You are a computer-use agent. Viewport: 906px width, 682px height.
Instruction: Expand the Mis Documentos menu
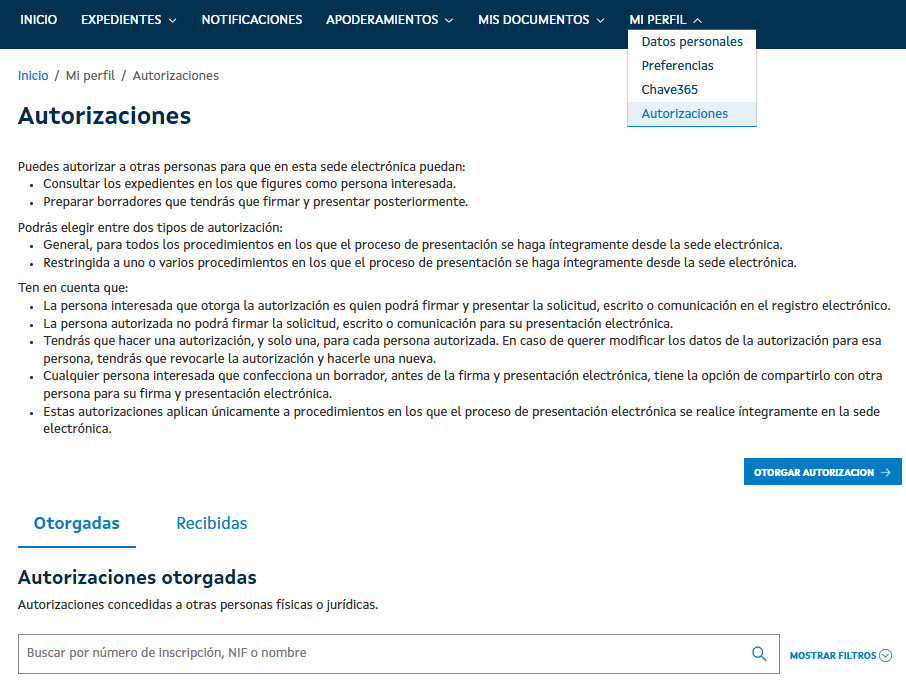(x=541, y=20)
